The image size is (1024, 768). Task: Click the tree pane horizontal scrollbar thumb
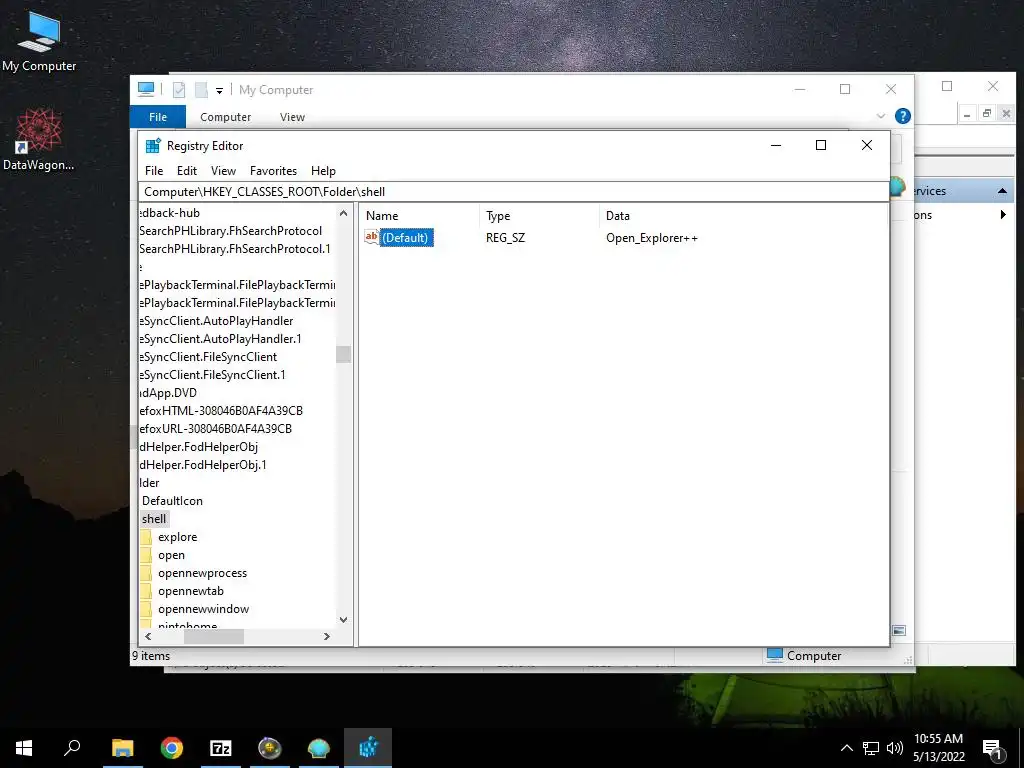(214, 636)
